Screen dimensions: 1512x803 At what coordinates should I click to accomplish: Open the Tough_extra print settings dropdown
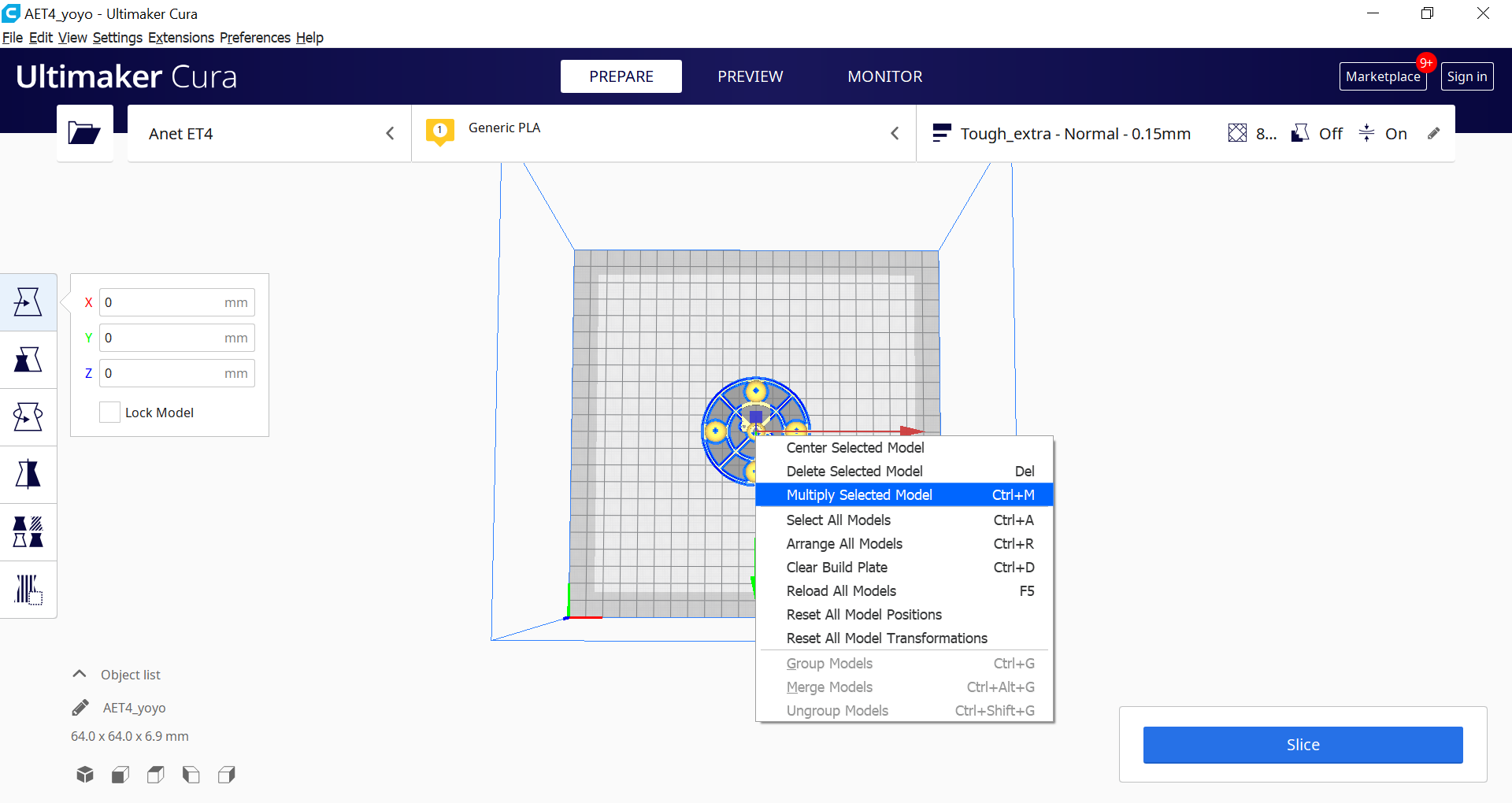[1186, 134]
